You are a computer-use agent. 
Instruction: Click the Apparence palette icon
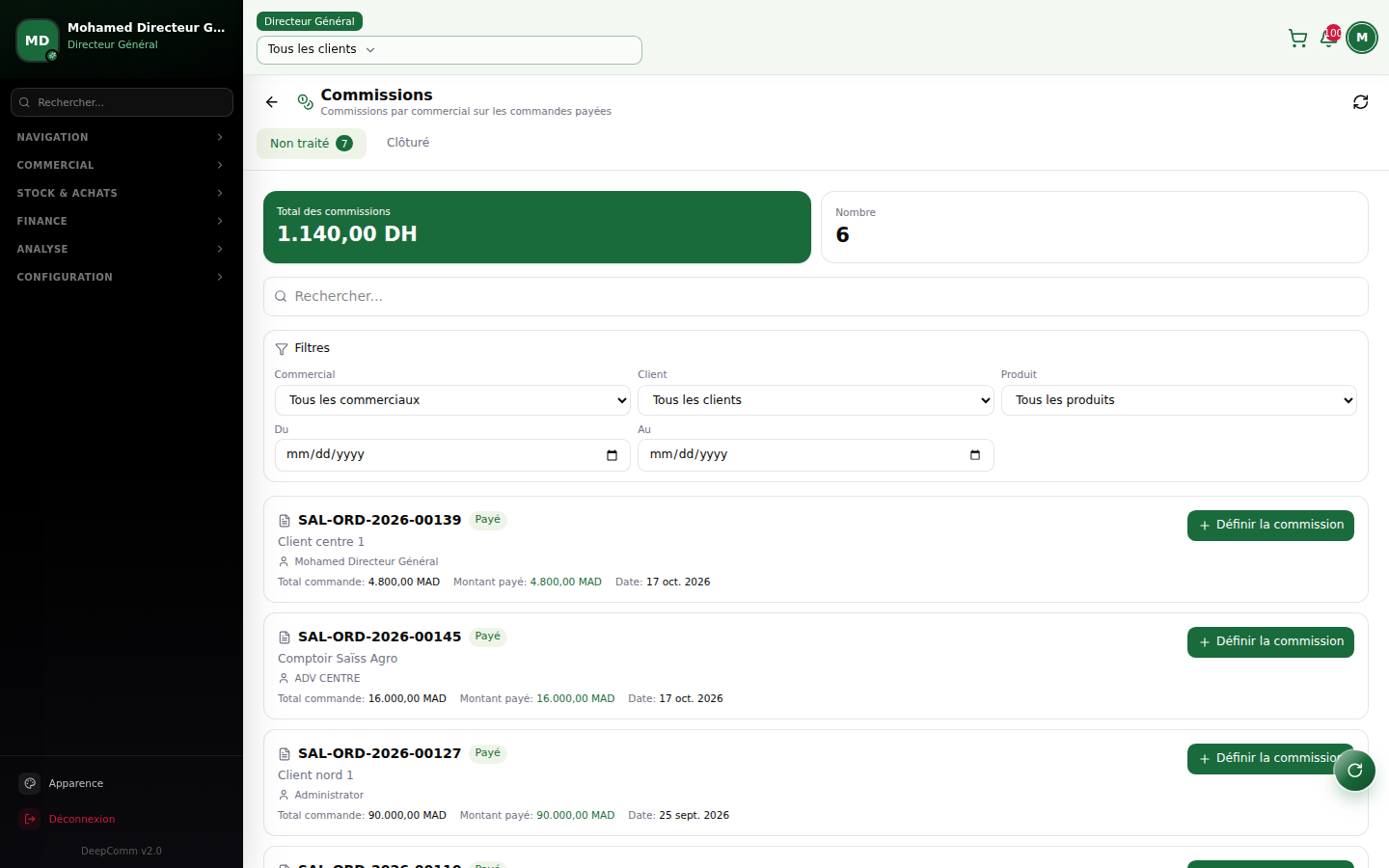[x=30, y=783]
